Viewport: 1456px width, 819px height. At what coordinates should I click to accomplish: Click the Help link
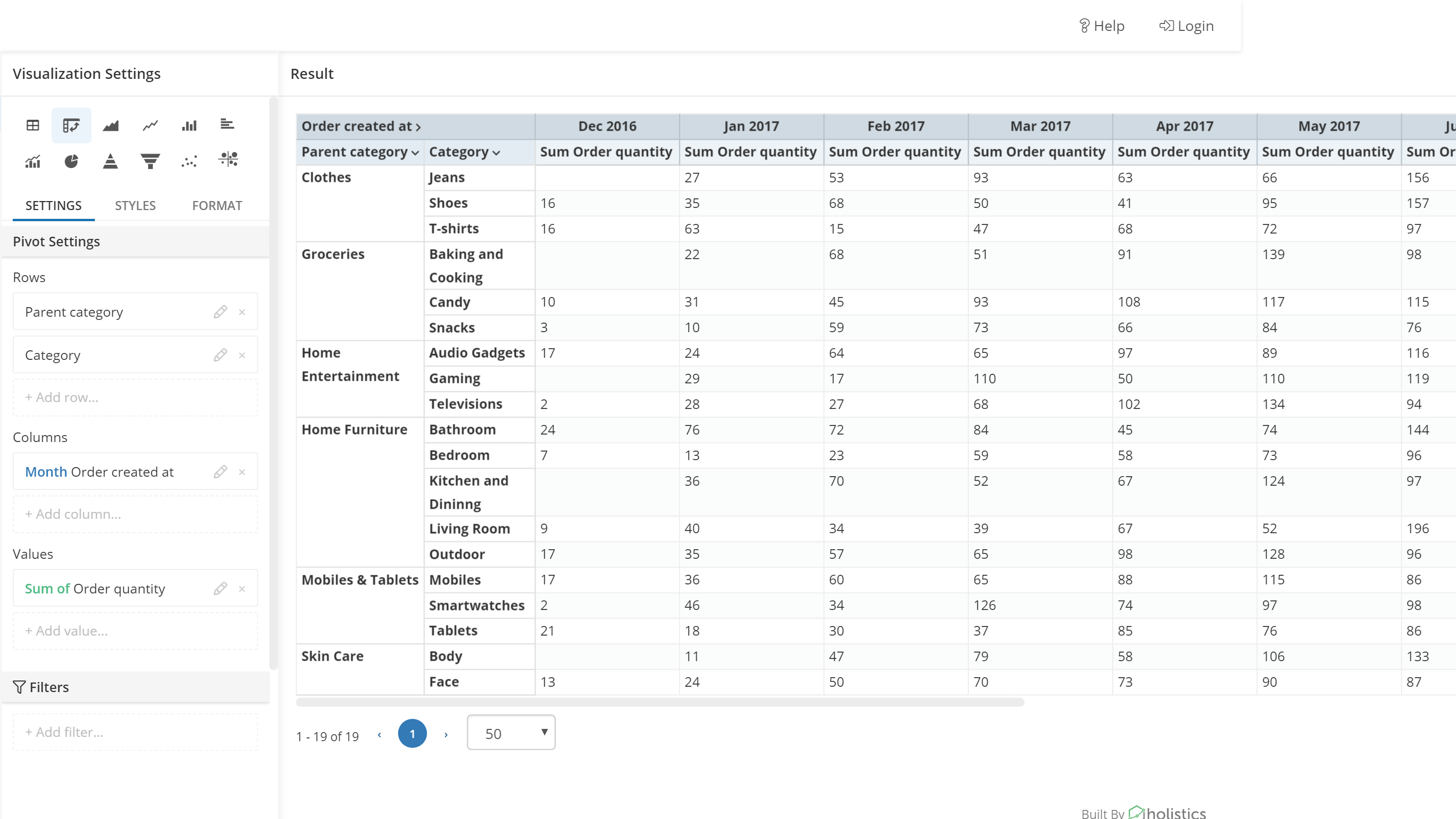pos(1100,26)
